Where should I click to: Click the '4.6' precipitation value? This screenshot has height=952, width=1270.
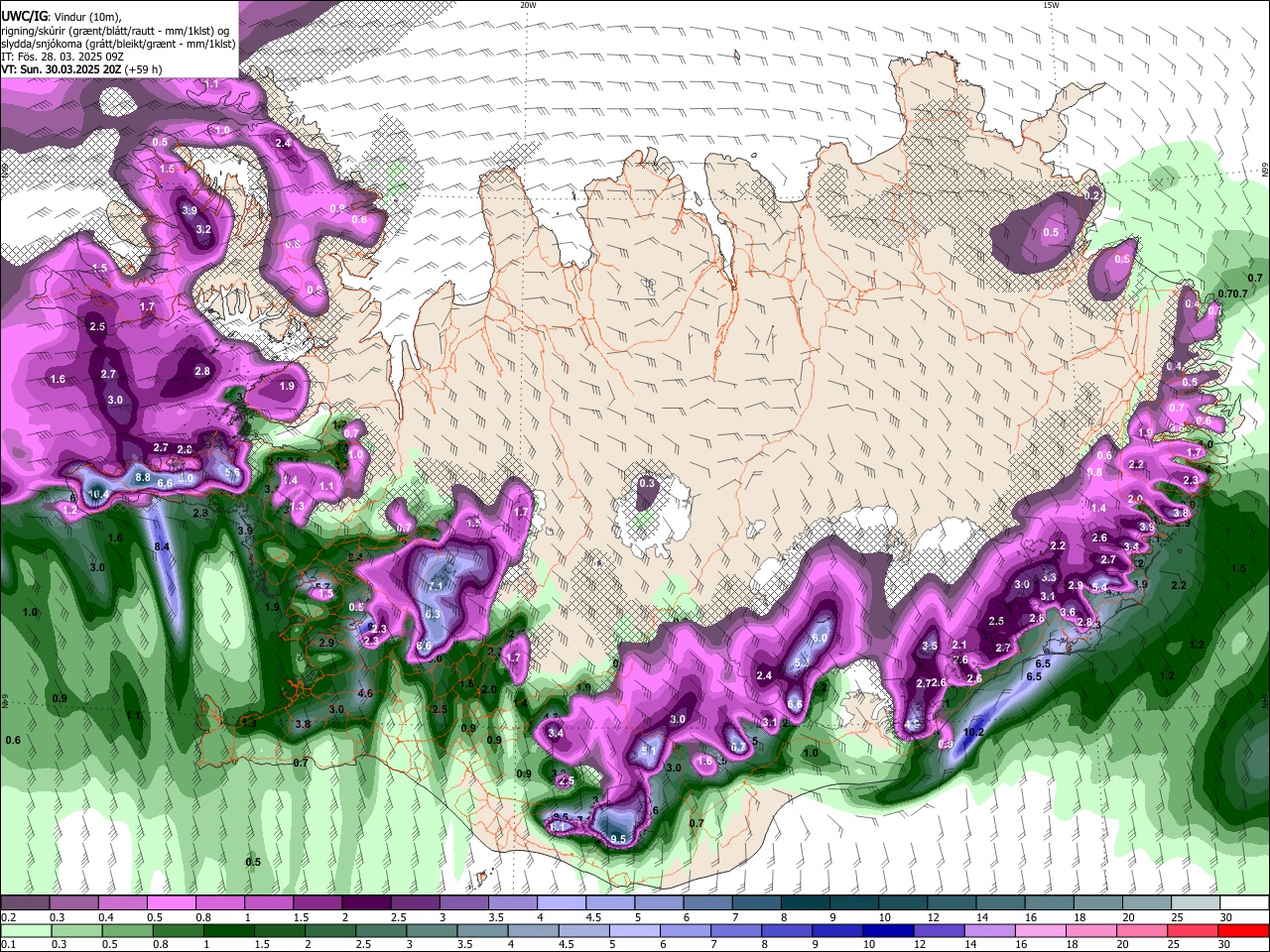click(x=364, y=693)
